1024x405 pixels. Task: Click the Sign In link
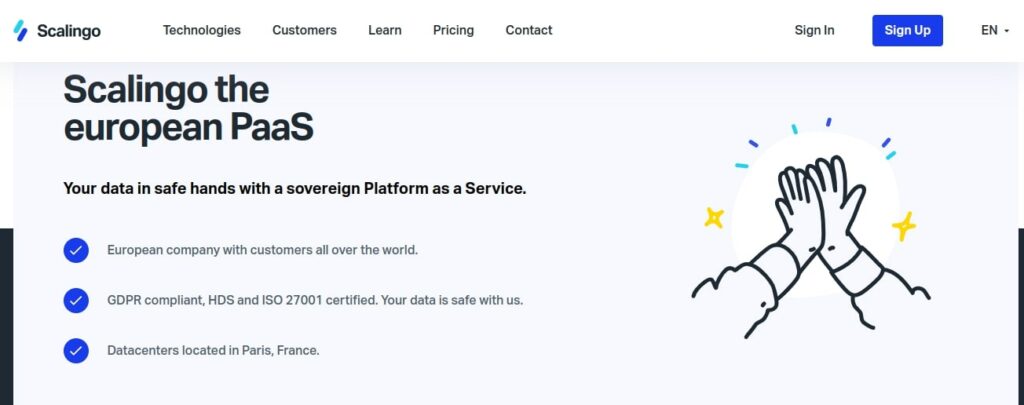pyautogui.click(x=814, y=30)
